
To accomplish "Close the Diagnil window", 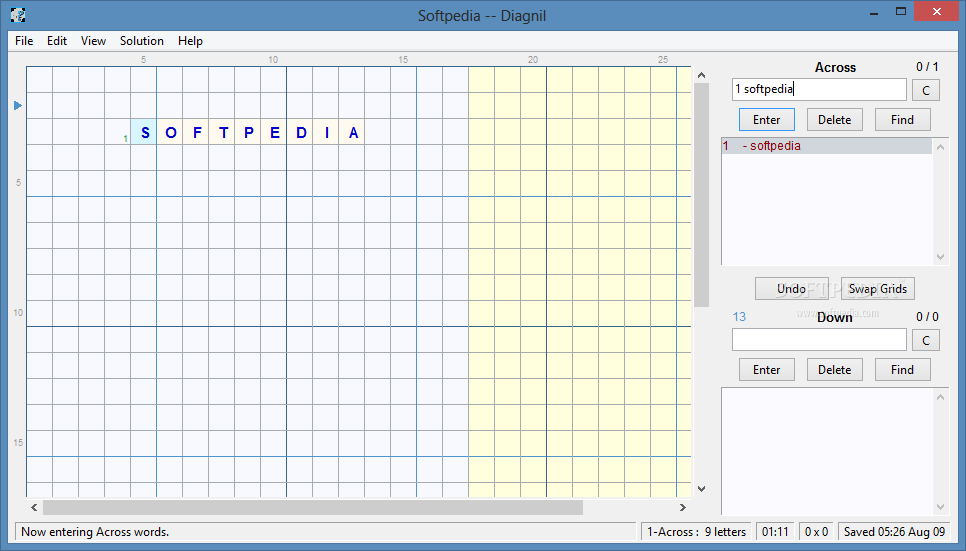I will pos(936,12).
